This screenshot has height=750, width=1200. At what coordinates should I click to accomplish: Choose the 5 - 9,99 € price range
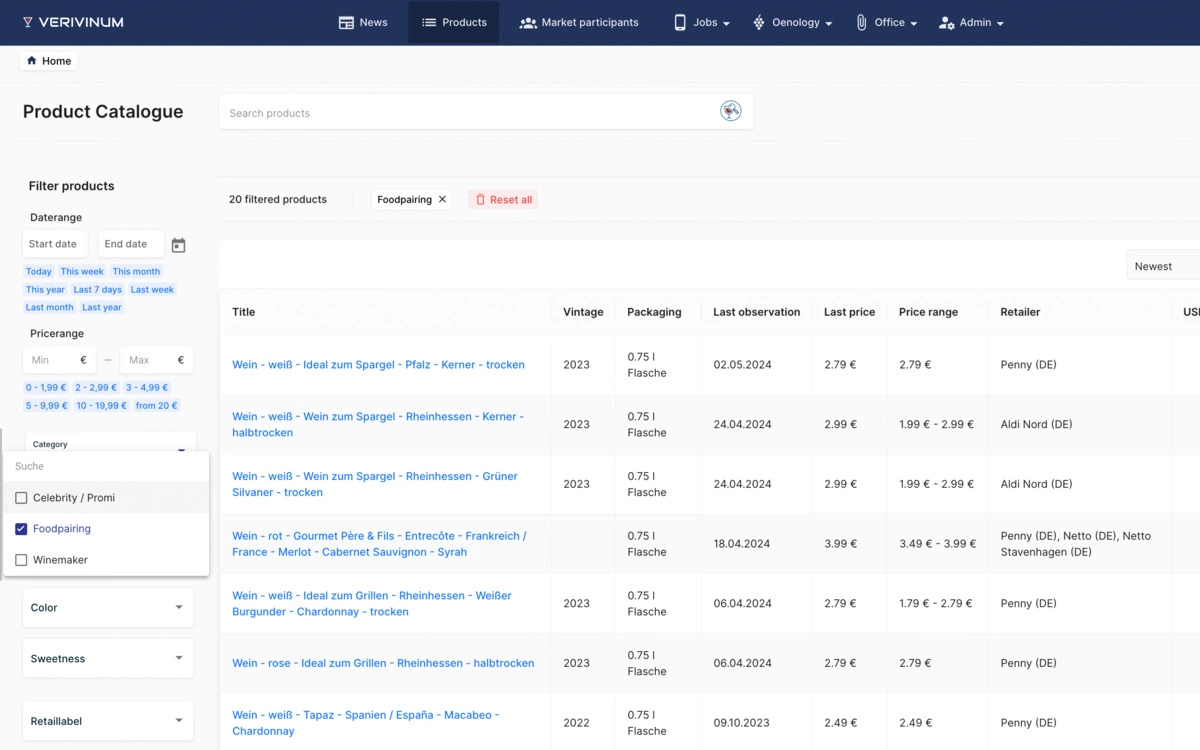click(47, 406)
